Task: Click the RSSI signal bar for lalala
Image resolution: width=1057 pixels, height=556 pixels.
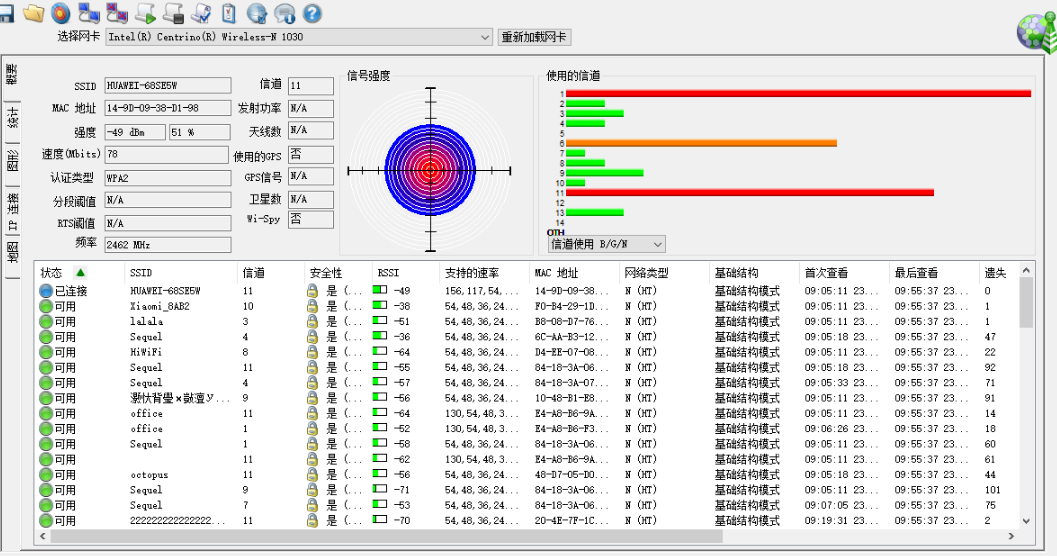Action: click(380, 321)
